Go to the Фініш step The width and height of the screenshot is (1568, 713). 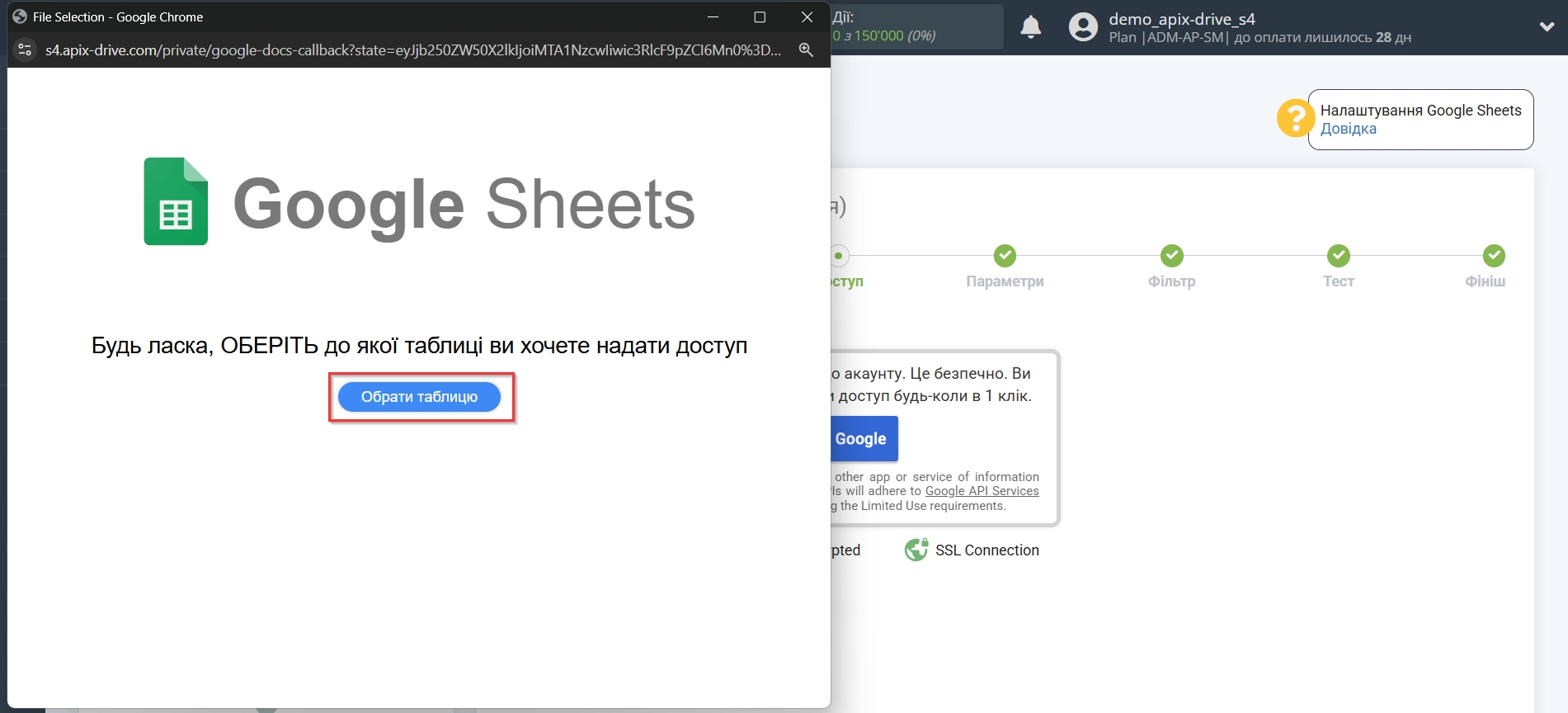pos(1485,281)
